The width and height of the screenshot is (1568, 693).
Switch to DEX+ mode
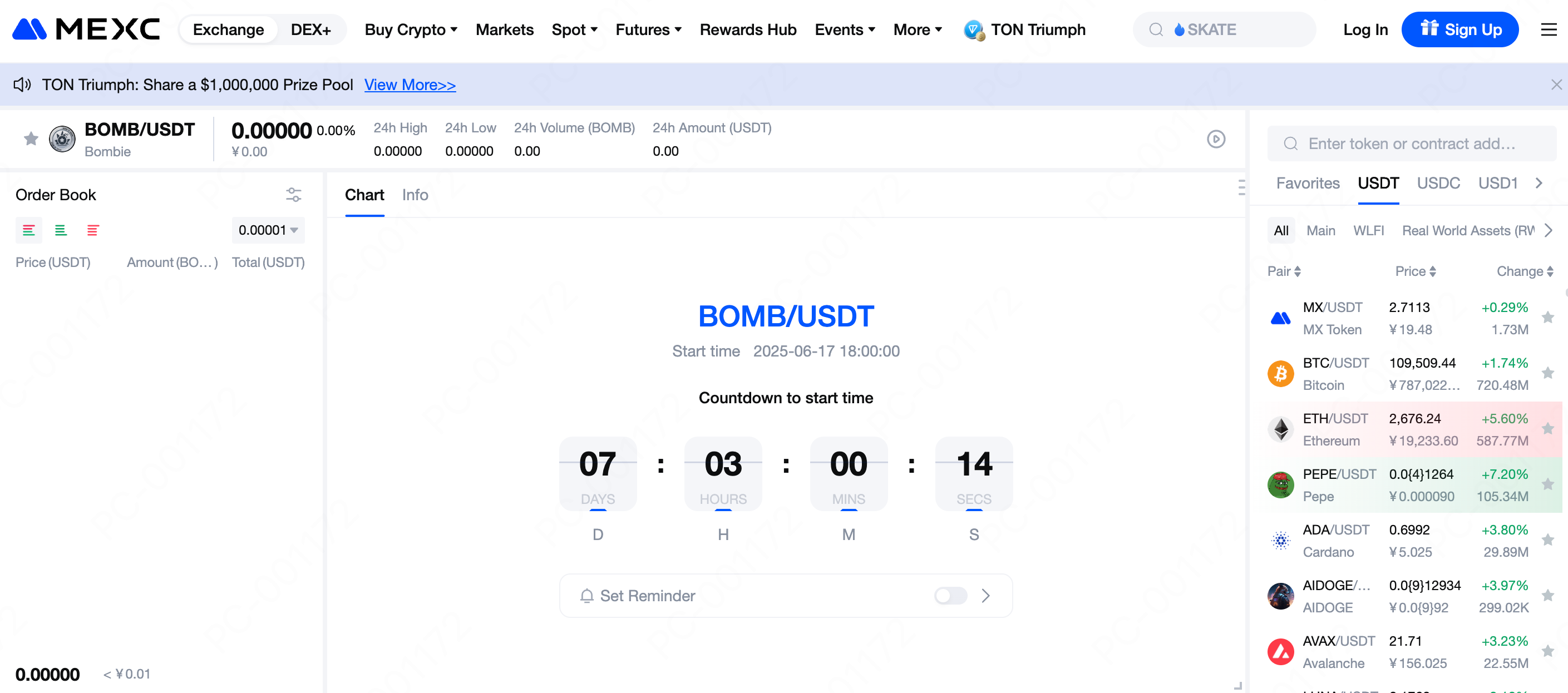pyautogui.click(x=310, y=30)
